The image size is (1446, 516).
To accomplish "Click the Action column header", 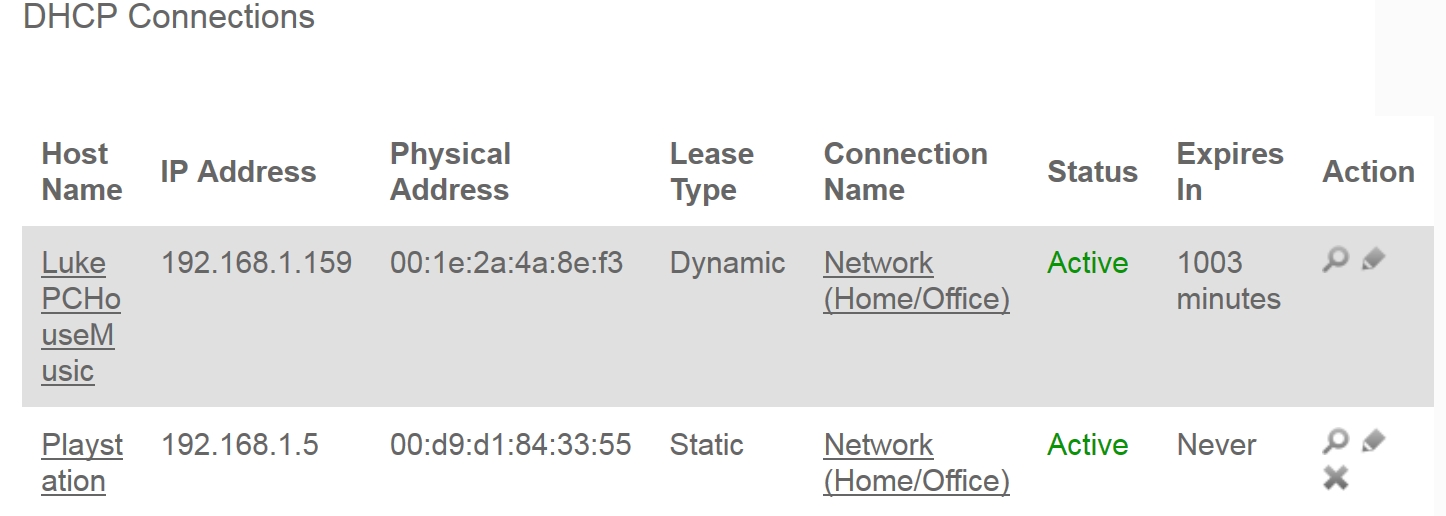I will (x=1368, y=172).
